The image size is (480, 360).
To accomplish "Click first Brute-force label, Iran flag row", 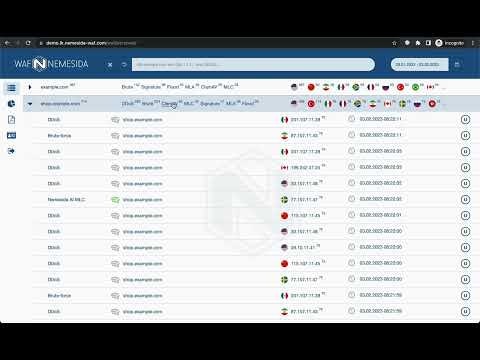I will (59, 136).
